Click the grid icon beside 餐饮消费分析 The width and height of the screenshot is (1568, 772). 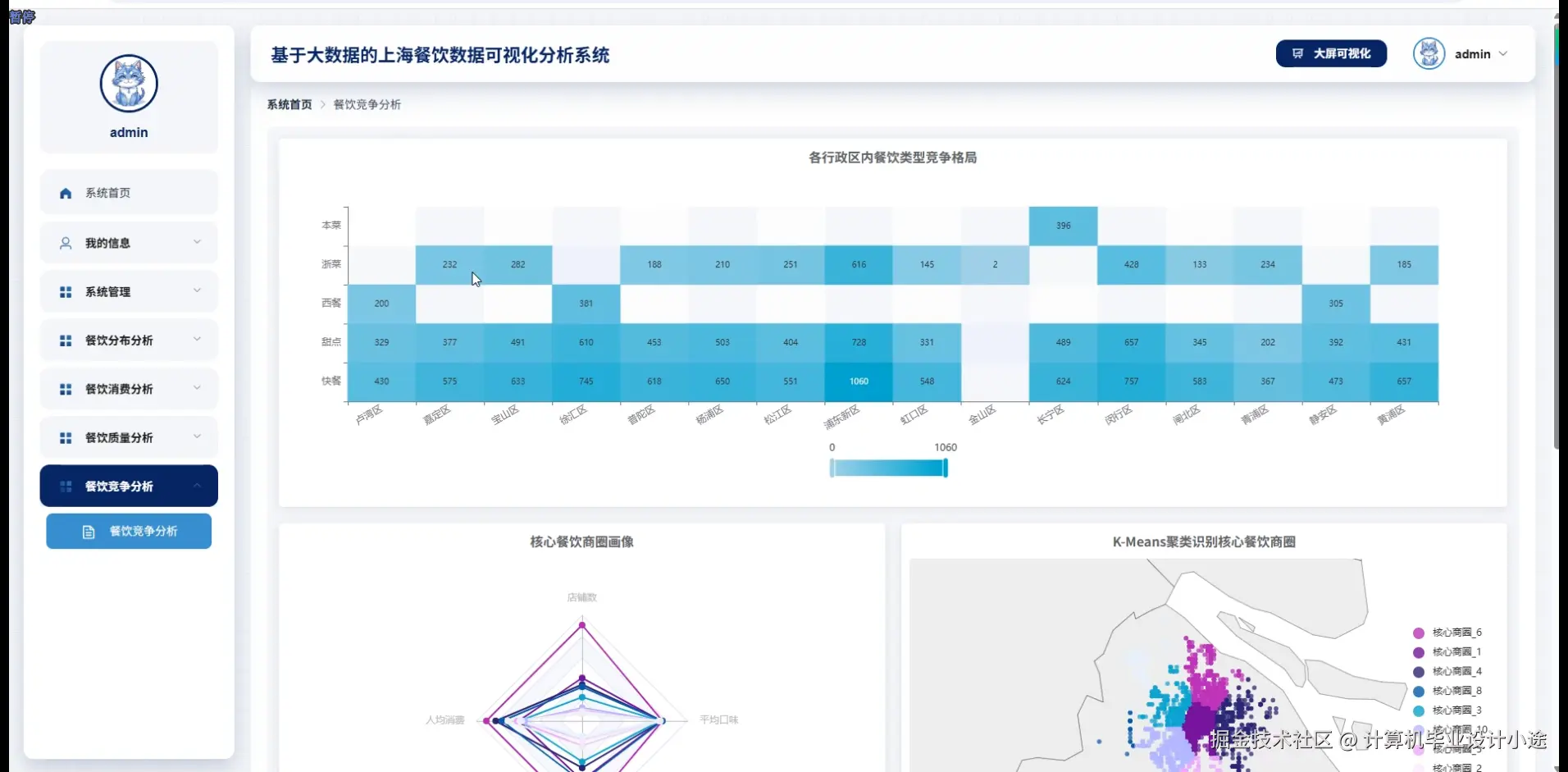click(66, 389)
